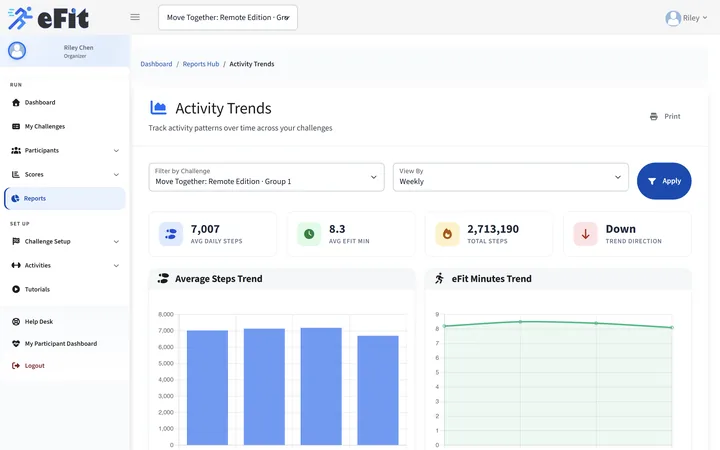Viewport: 720px width, 450px height.
Task: Click the Activity Trends chart icon
Action: pyautogui.click(x=158, y=108)
